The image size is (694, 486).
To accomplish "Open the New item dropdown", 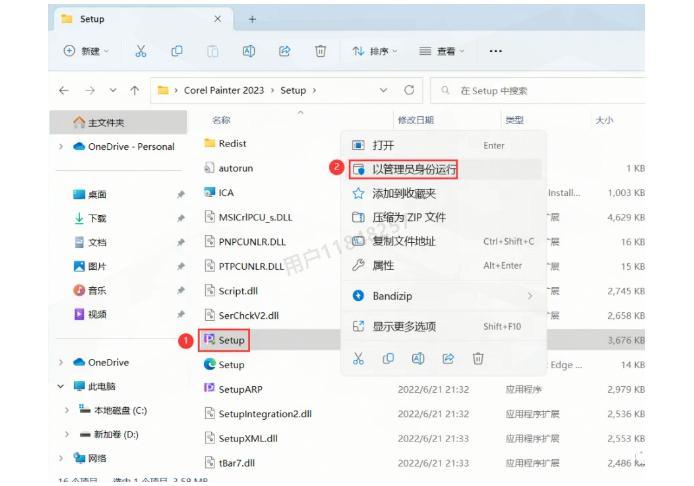I will point(86,51).
